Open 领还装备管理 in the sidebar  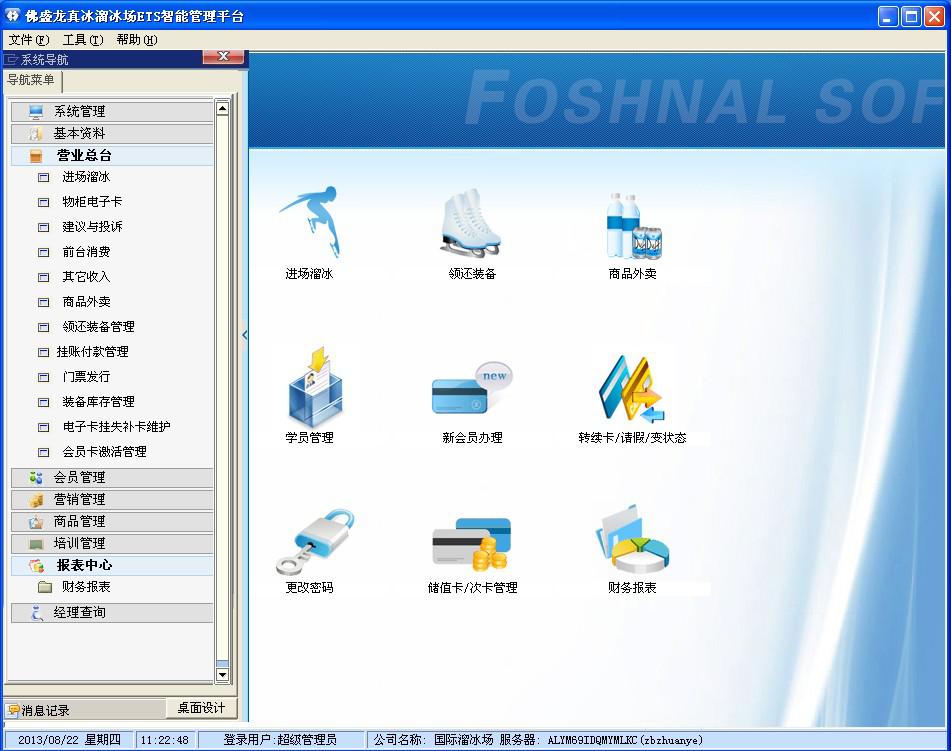tap(98, 327)
